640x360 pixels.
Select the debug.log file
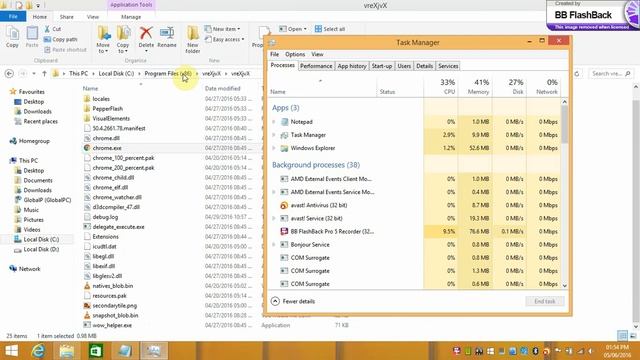[101, 217]
